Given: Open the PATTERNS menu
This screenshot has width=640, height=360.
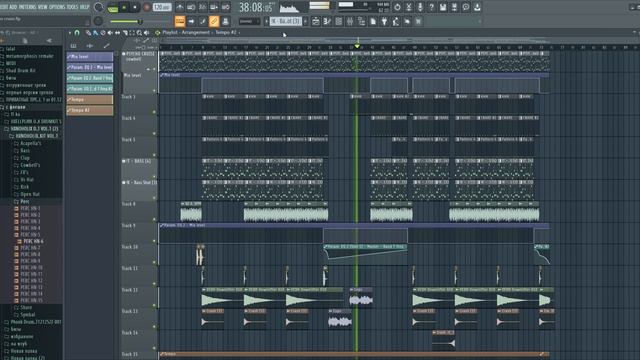Looking at the screenshot, I should click(28, 7).
